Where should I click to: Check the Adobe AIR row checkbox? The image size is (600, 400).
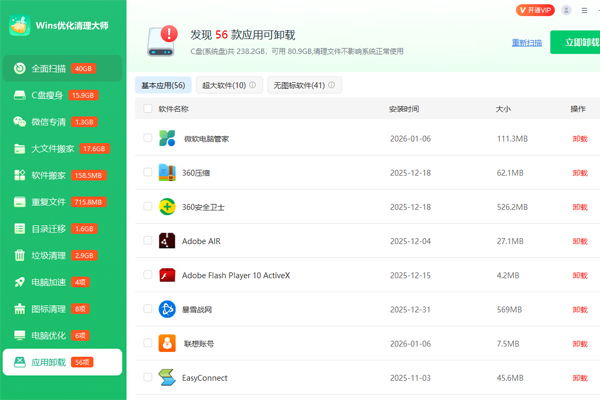[x=148, y=240]
